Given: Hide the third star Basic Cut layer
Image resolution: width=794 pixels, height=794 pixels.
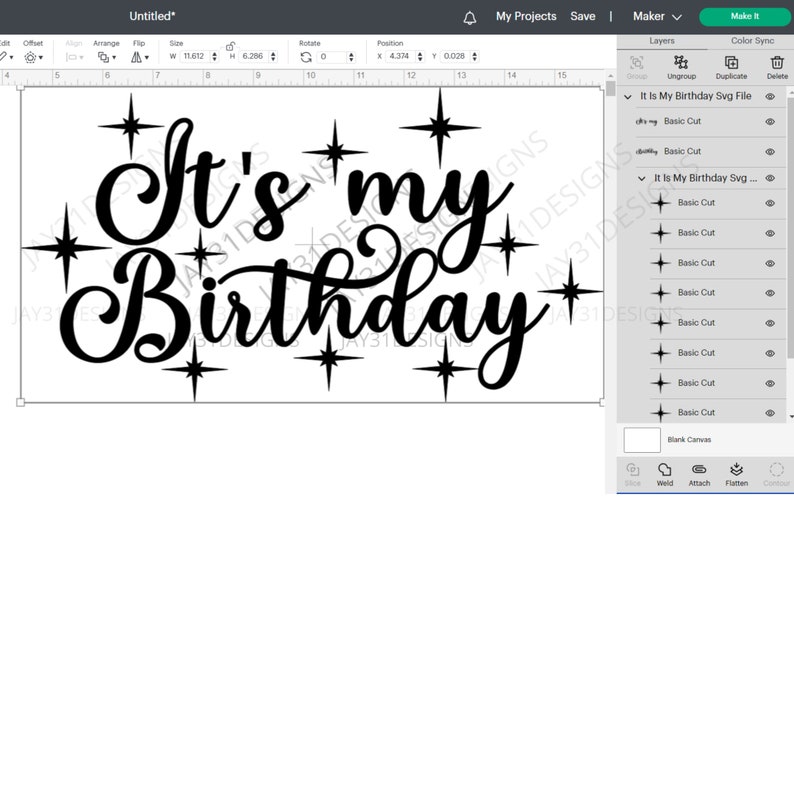Looking at the screenshot, I should click(x=770, y=263).
